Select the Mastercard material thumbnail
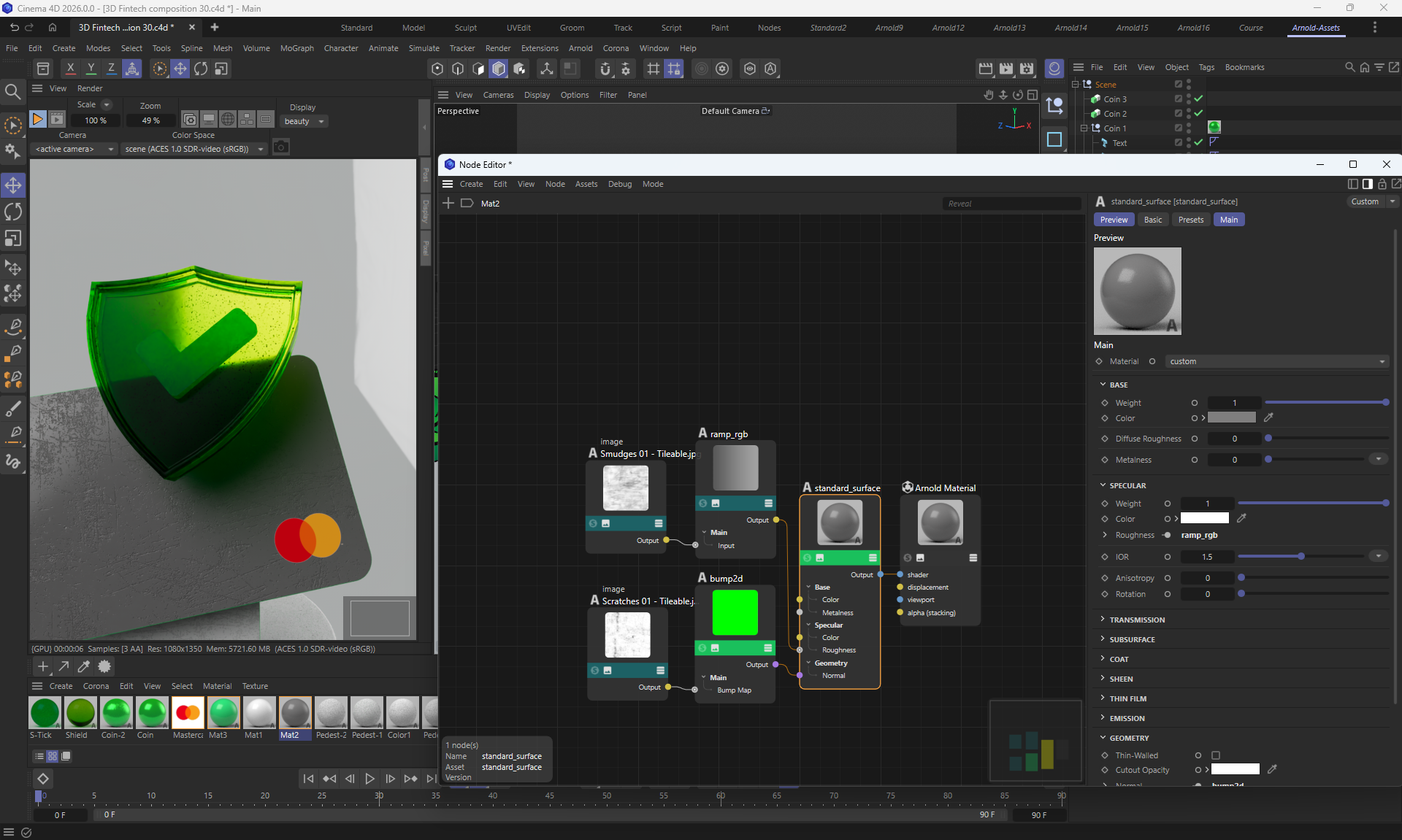The image size is (1402, 840). (x=188, y=712)
